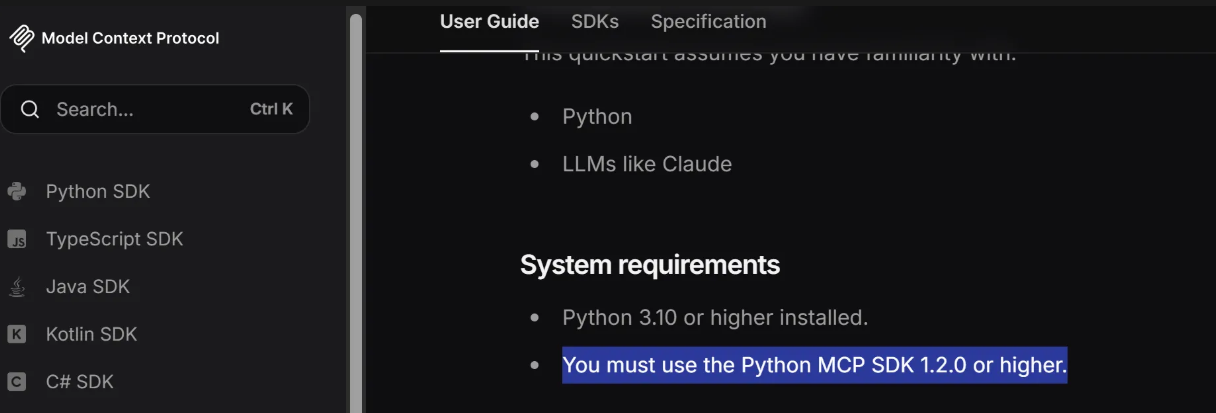The width and height of the screenshot is (1216, 413).
Task: Select the C# SDK sidebar entry
Action: pyautogui.click(x=79, y=382)
